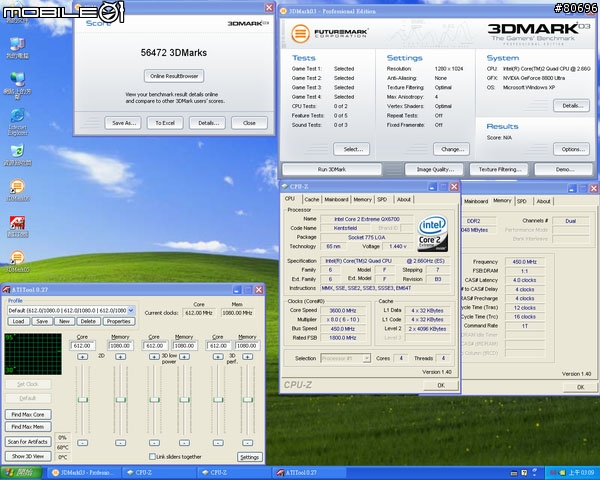Click the ATITool profile Load button
600x480 pixels.
[18, 322]
